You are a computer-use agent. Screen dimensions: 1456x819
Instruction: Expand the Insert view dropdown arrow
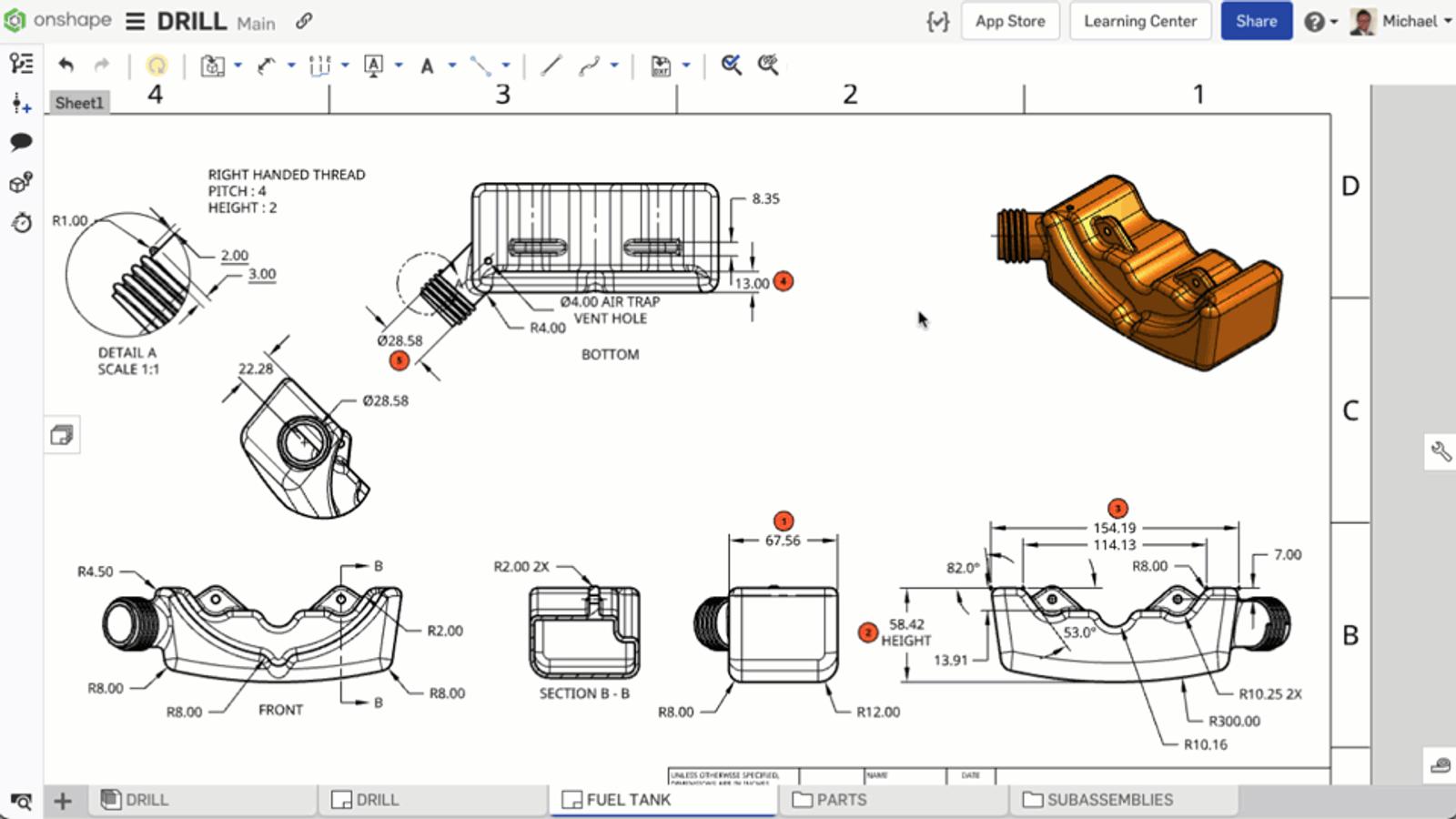coord(238,66)
